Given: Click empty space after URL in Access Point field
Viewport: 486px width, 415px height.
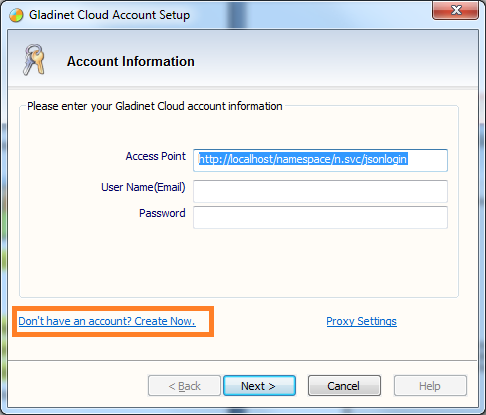Looking at the screenshot, I should click(427, 160).
